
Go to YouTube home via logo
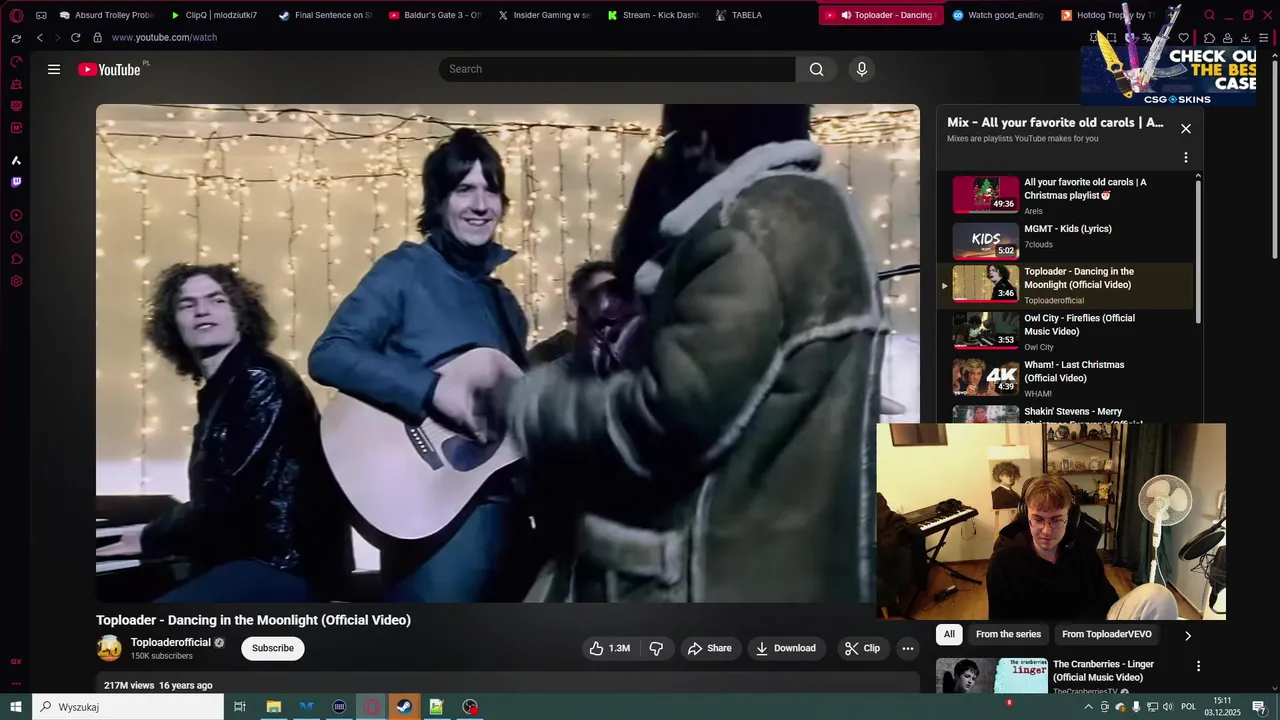pos(109,69)
